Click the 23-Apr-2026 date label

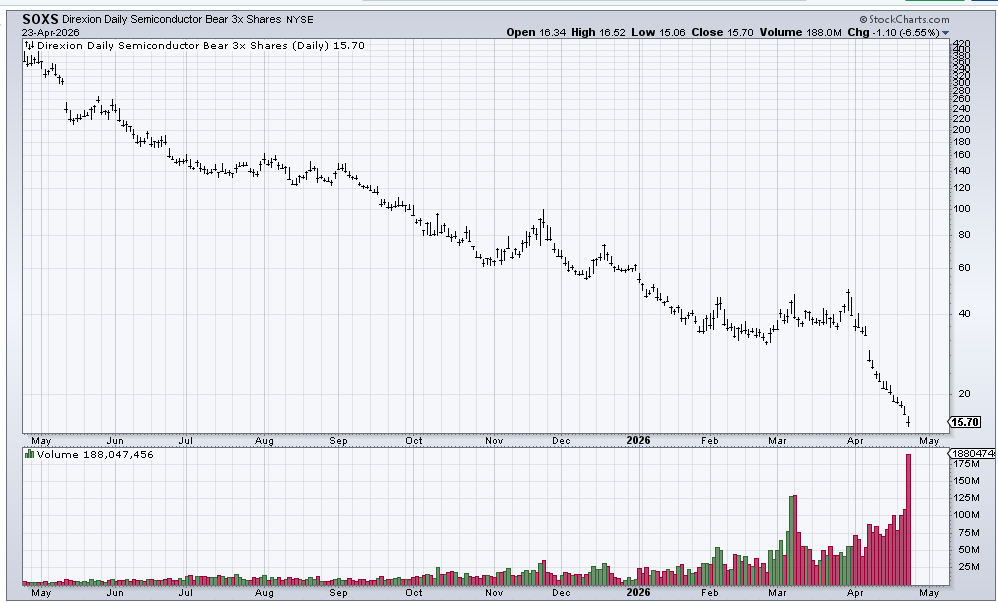pyautogui.click(x=50, y=32)
